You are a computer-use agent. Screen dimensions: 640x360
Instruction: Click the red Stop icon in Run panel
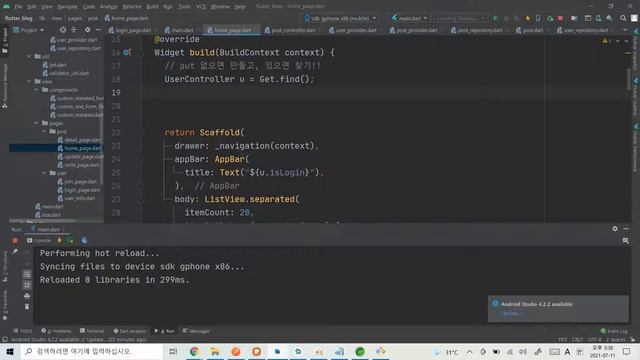click(x=15, y=240)
